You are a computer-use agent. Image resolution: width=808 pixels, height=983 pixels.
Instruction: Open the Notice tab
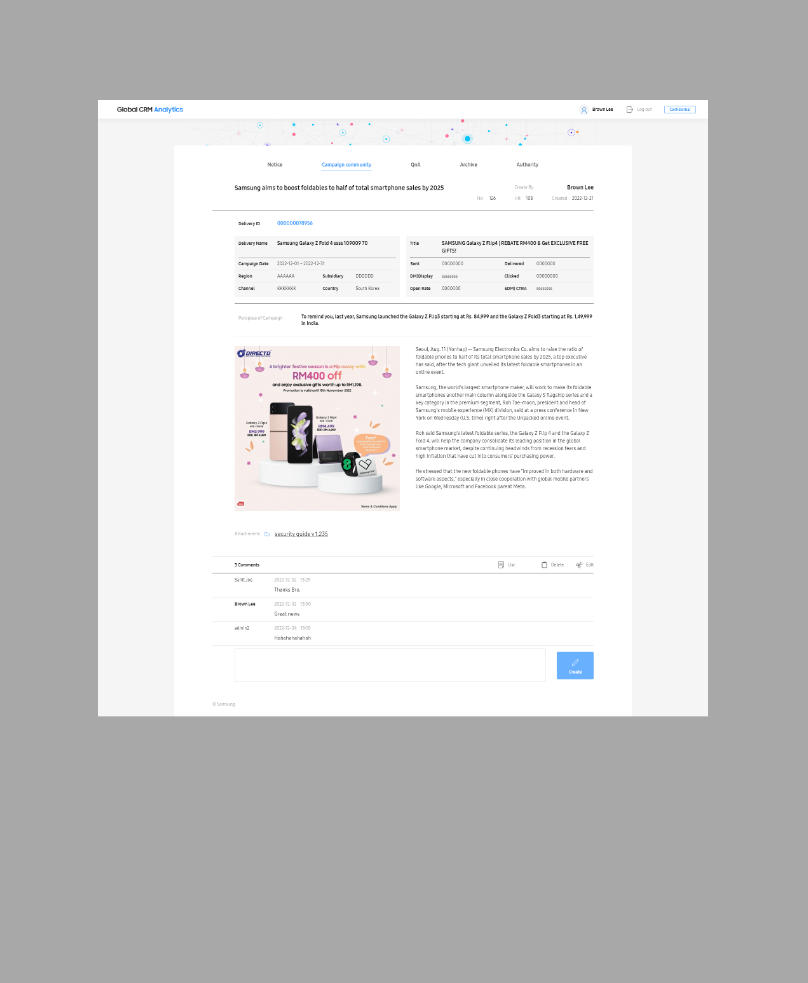[x=275, y=165]
